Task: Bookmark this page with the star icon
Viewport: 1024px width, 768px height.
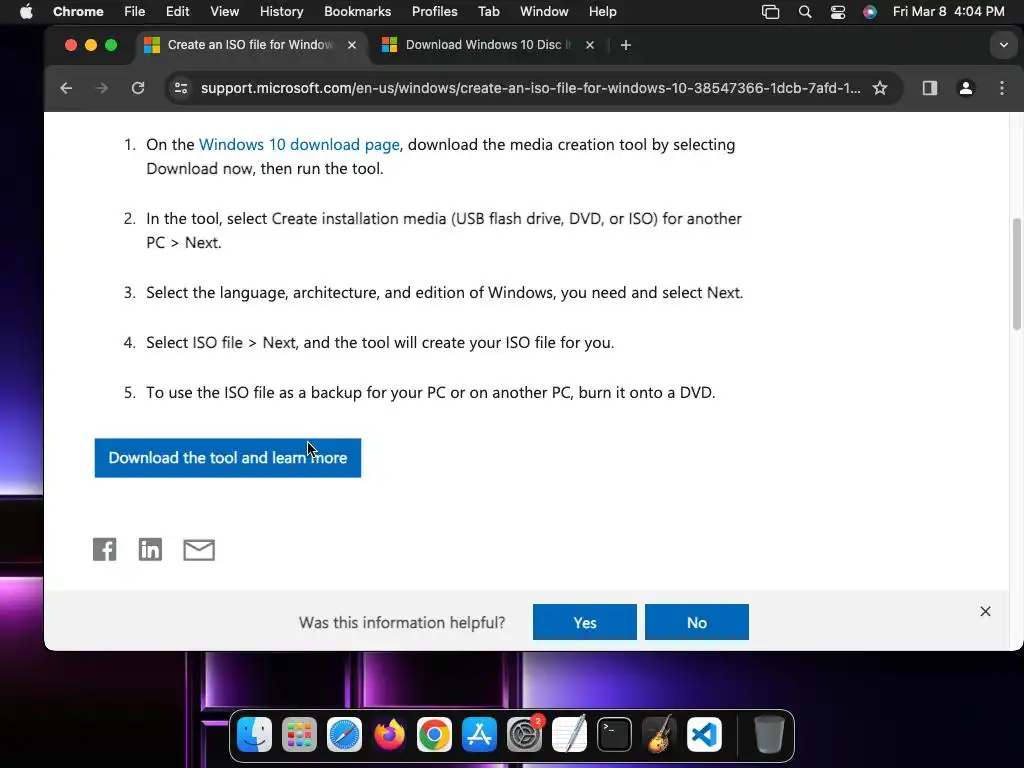Action: (x=880, y=88)
